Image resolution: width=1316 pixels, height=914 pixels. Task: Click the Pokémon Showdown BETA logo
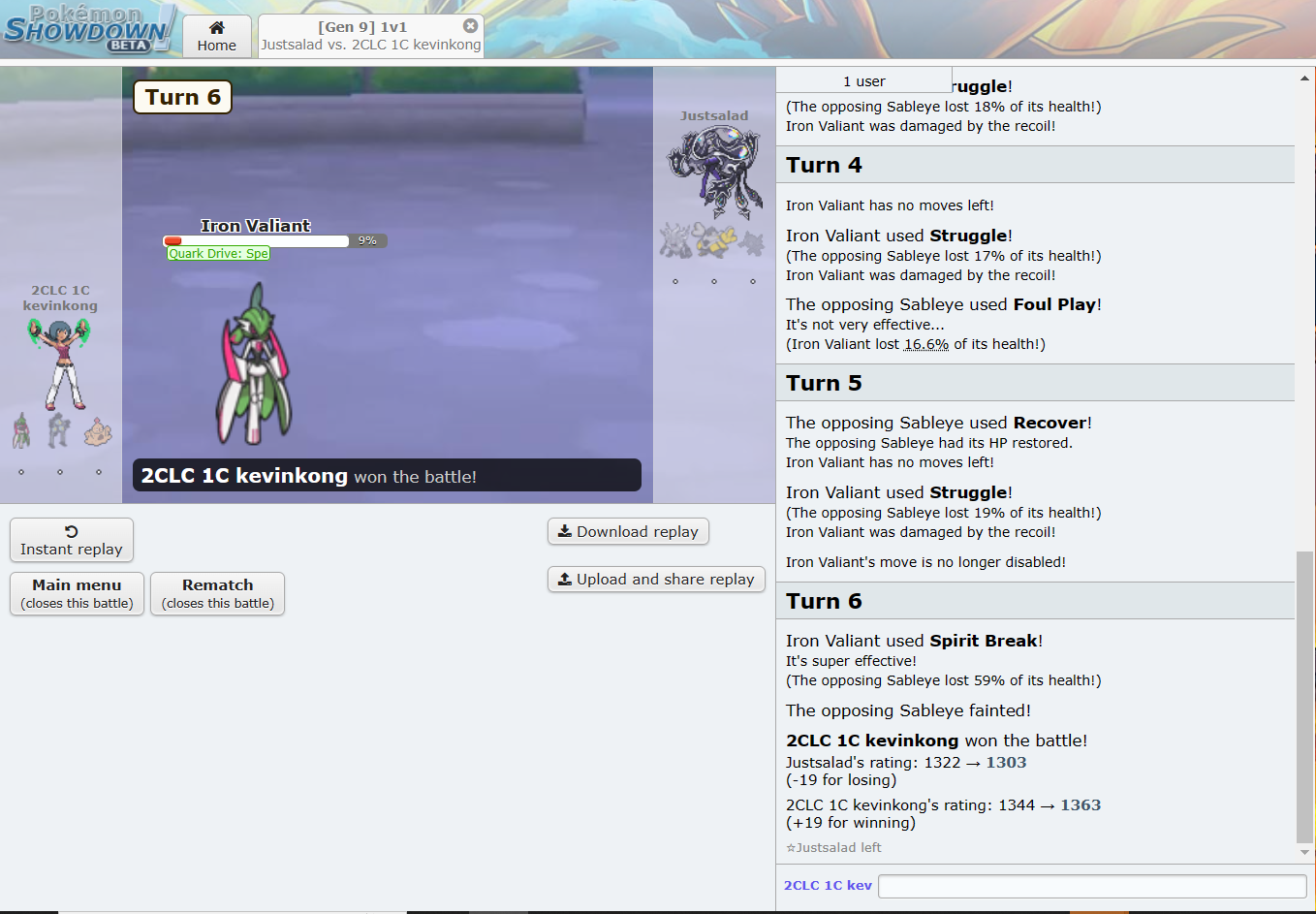[88, 28]
